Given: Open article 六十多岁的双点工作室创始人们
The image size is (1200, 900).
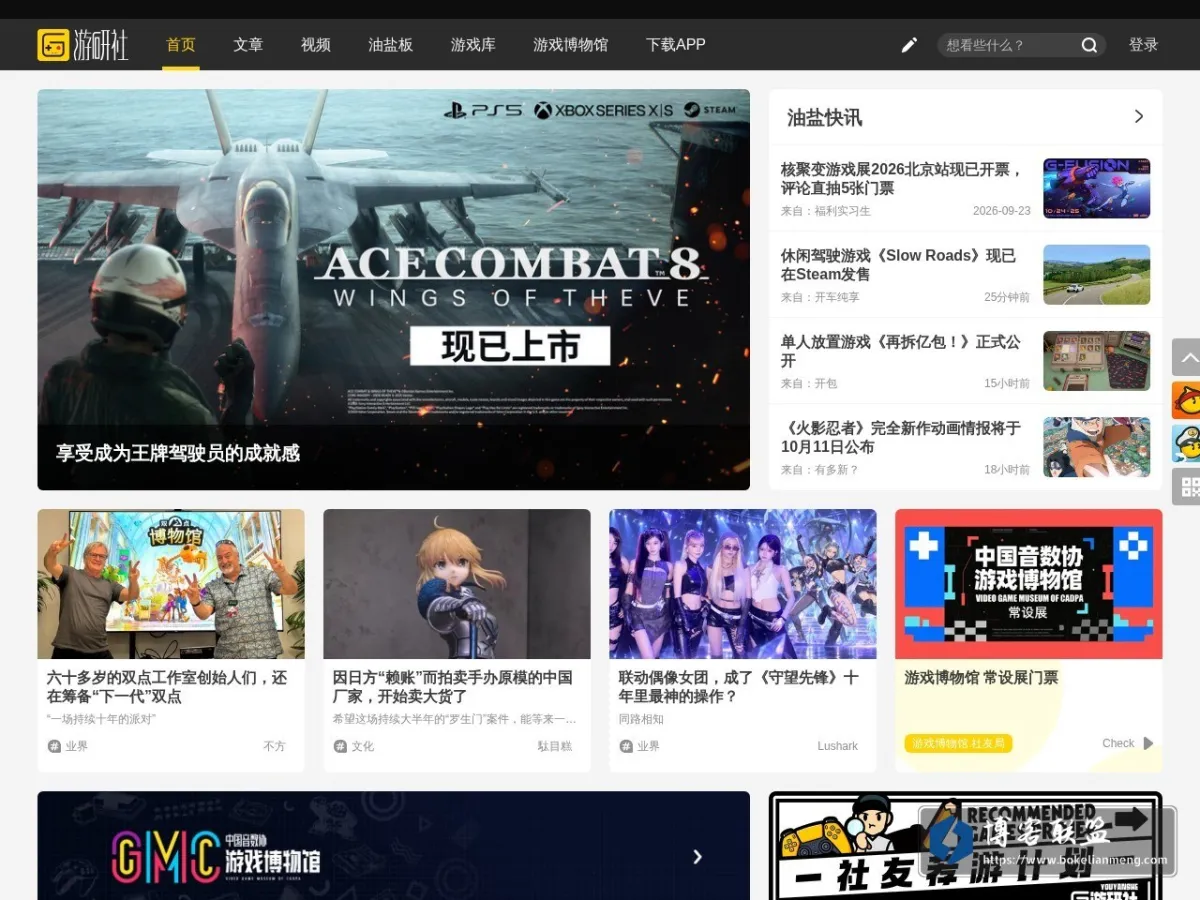Looking at the screenshot, I should coord(167,687).
